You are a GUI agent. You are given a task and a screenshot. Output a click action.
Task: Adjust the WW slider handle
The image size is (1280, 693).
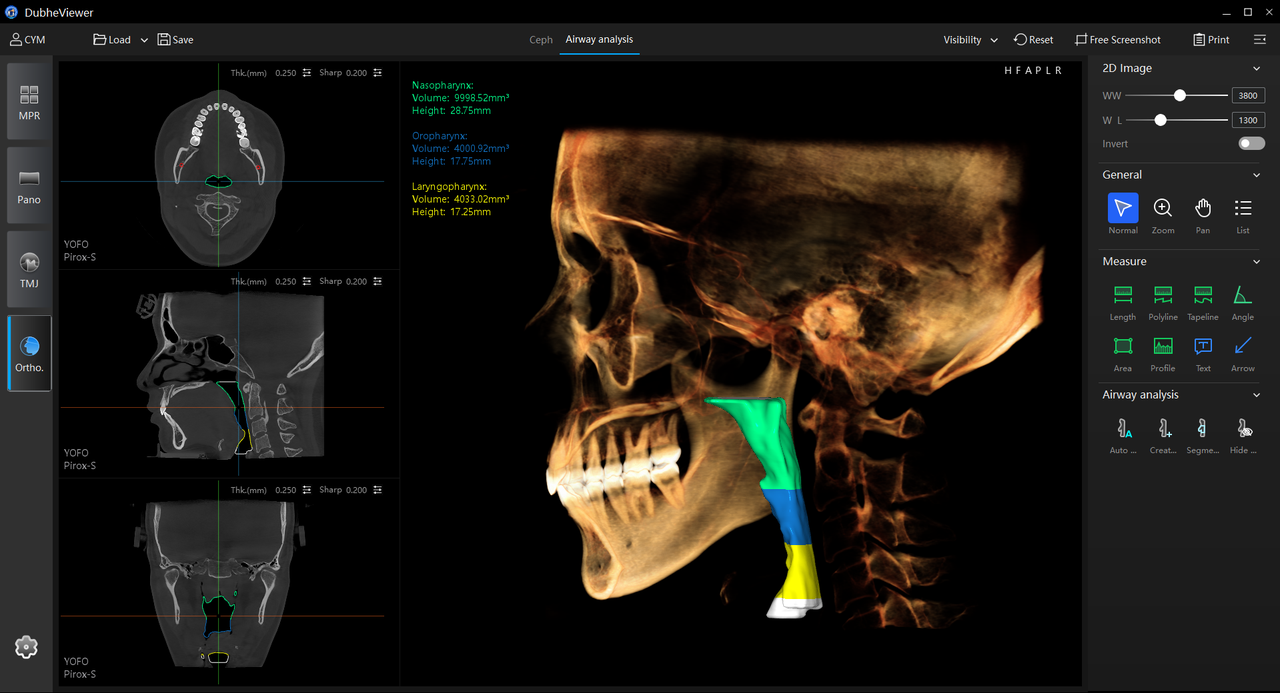pyautogui.click(x=1180, y=96)
